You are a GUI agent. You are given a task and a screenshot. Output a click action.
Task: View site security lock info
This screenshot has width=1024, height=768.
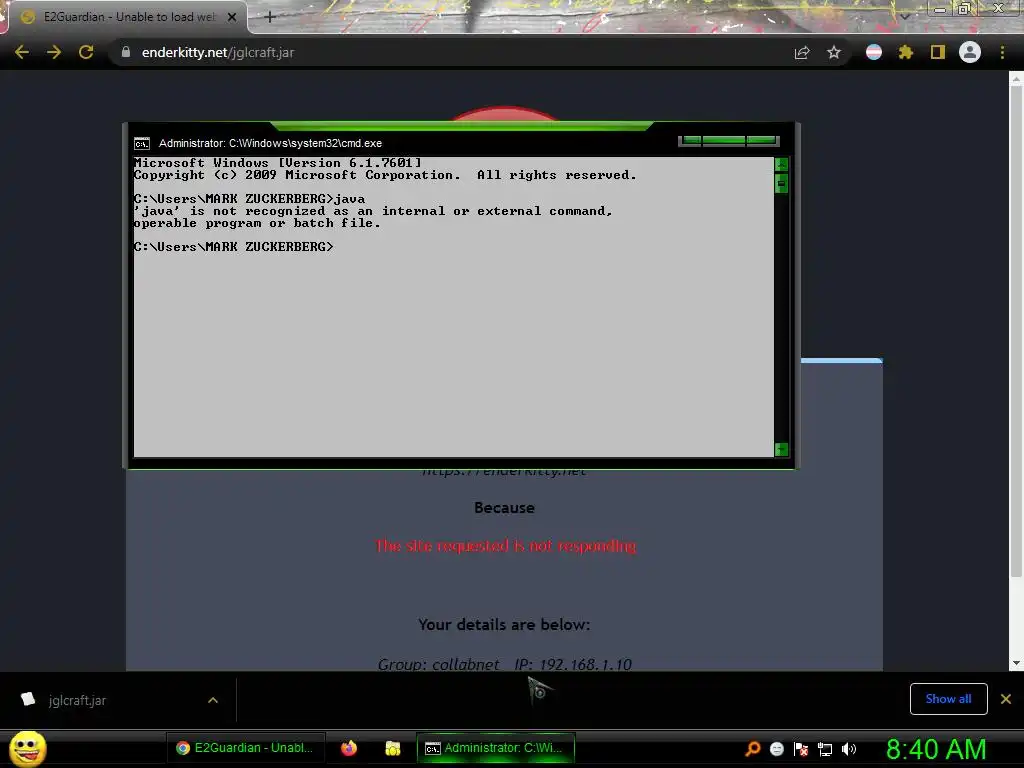coord(125,52)
